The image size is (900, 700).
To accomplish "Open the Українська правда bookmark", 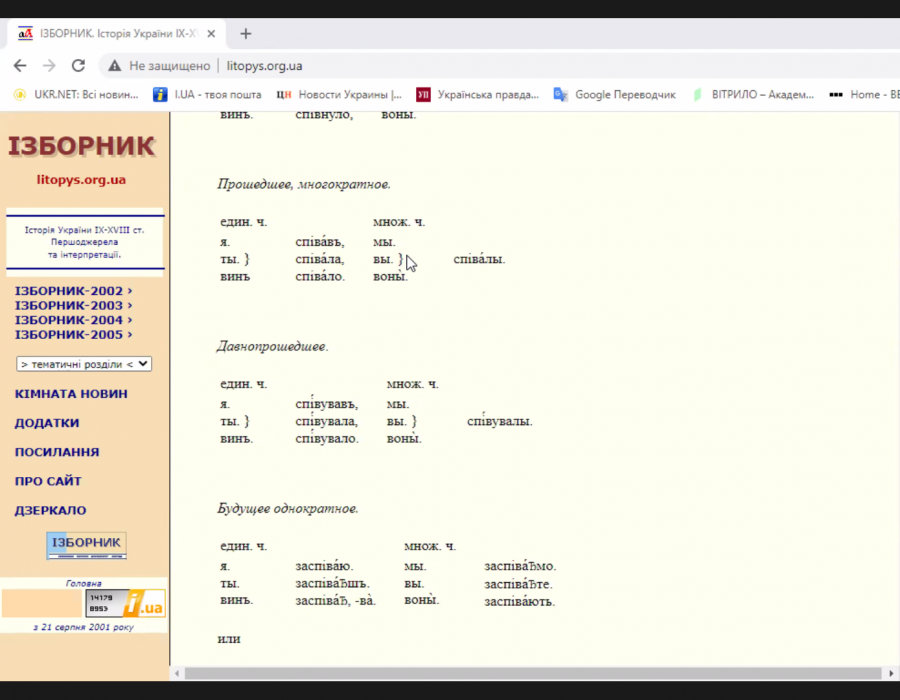I will point(478,95).
